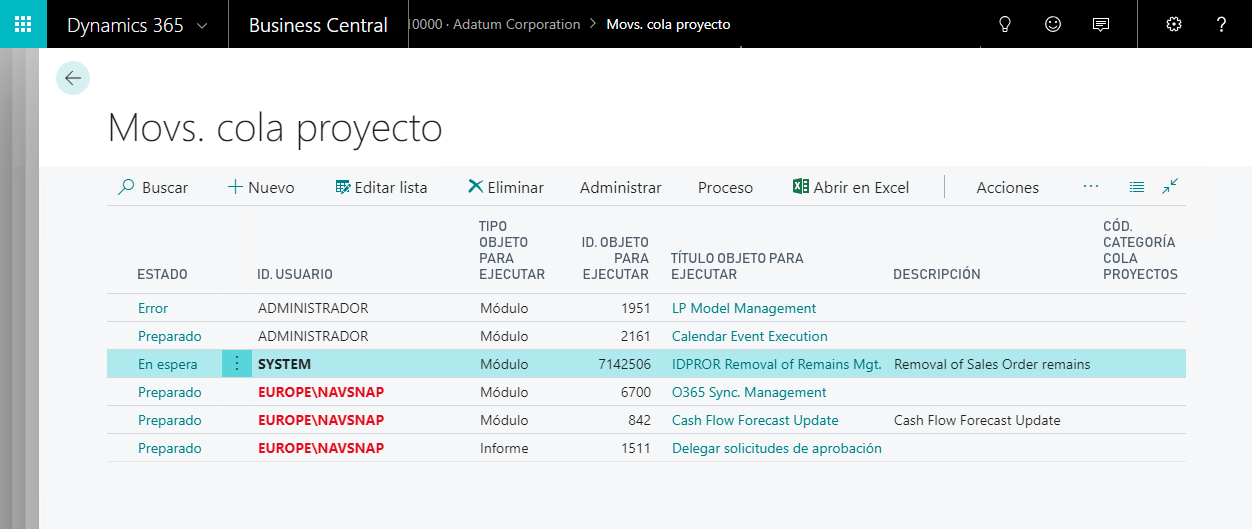Show more actions with ellipsis button
The width and height of the screenshot is (1252, 529).
(x=1091, y=187)
